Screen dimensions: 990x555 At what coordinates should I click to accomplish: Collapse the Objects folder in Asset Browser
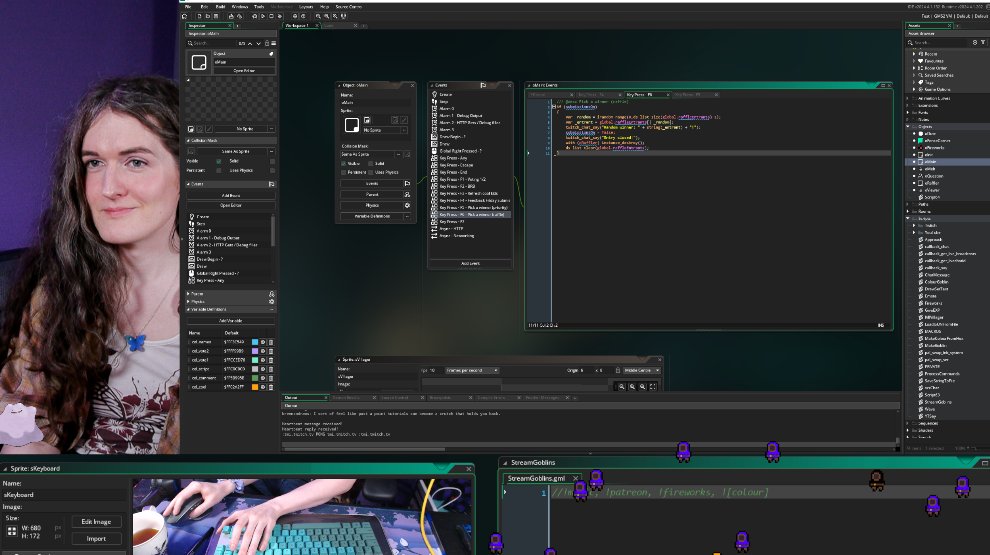[909, 126]
